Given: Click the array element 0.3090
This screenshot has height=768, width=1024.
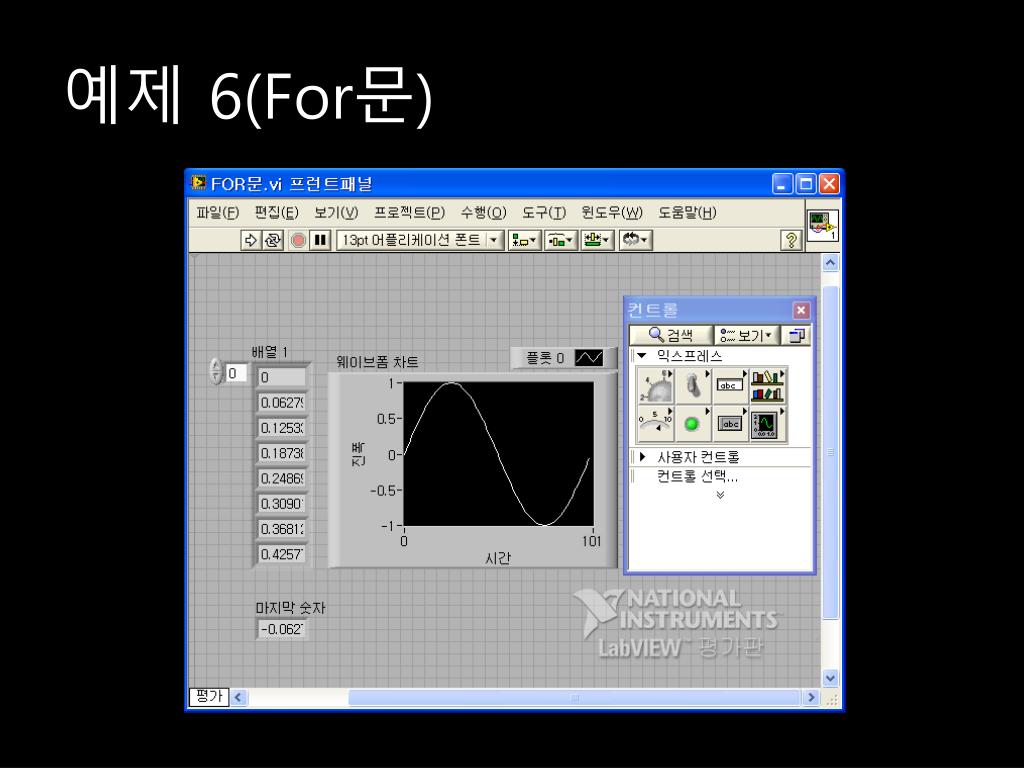Looking at the screenshot, I should click(x=282, y=504).
